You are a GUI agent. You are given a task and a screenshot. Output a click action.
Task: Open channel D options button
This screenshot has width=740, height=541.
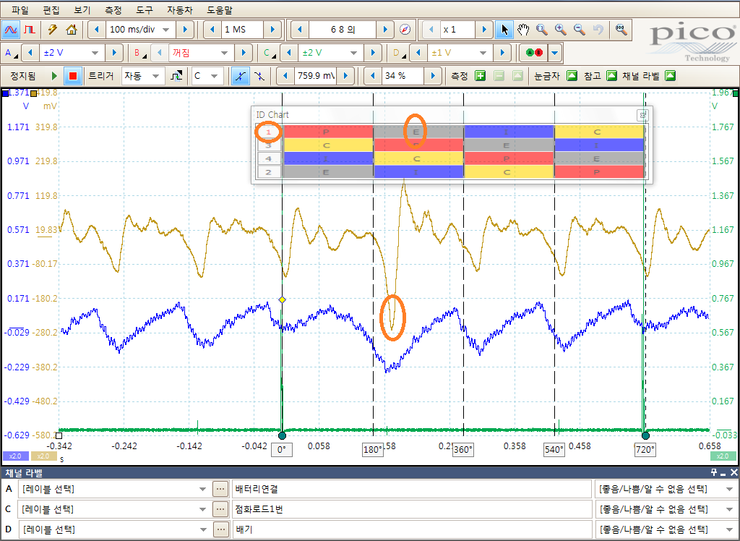399,53
